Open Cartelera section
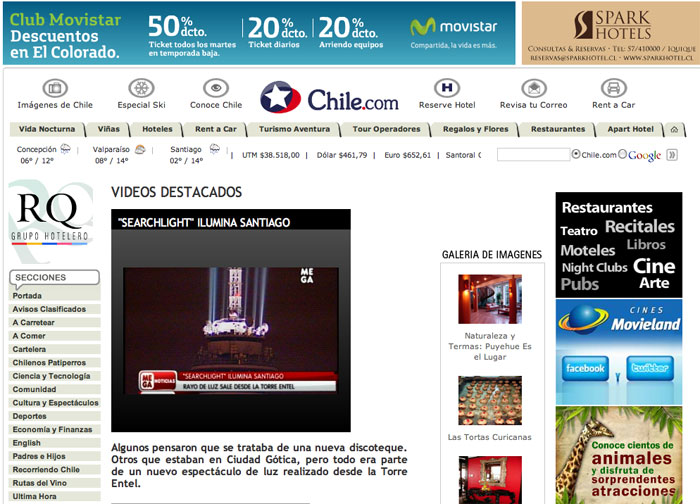Screen dimensions: 700x504 pos(55,349)
